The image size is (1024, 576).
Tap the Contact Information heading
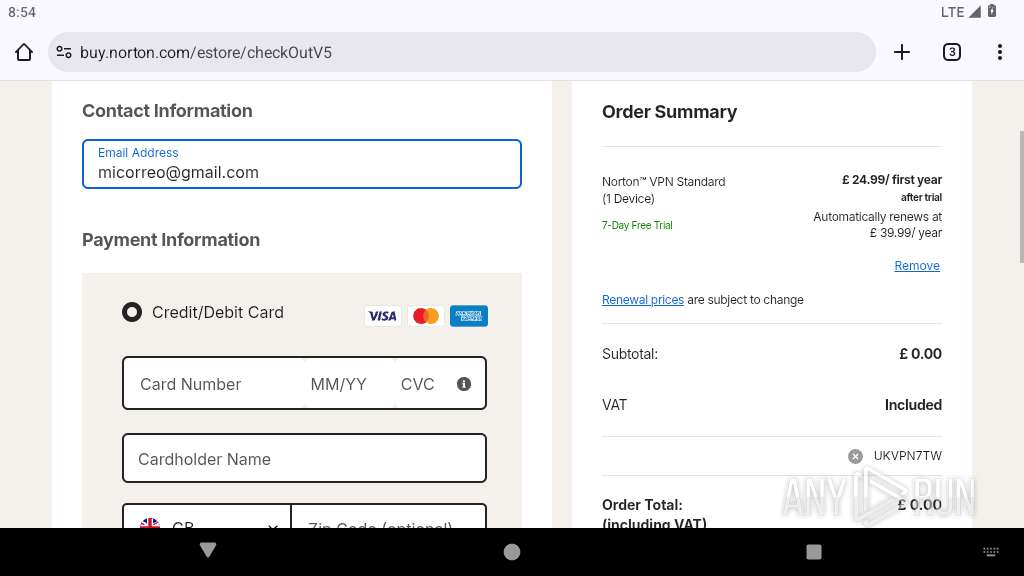pos(167,111)
